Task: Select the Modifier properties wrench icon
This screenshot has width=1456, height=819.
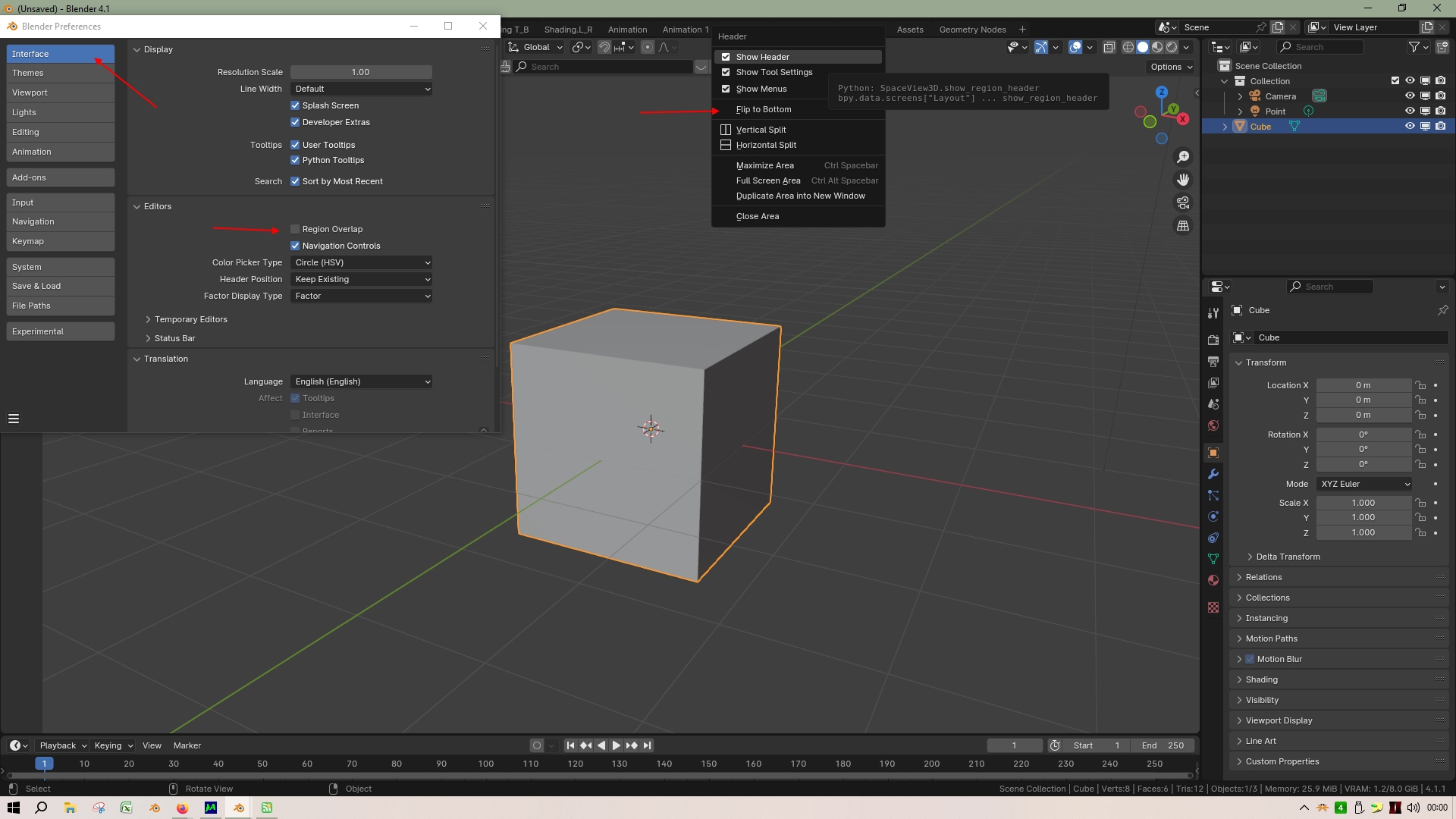Action: 1214,473
